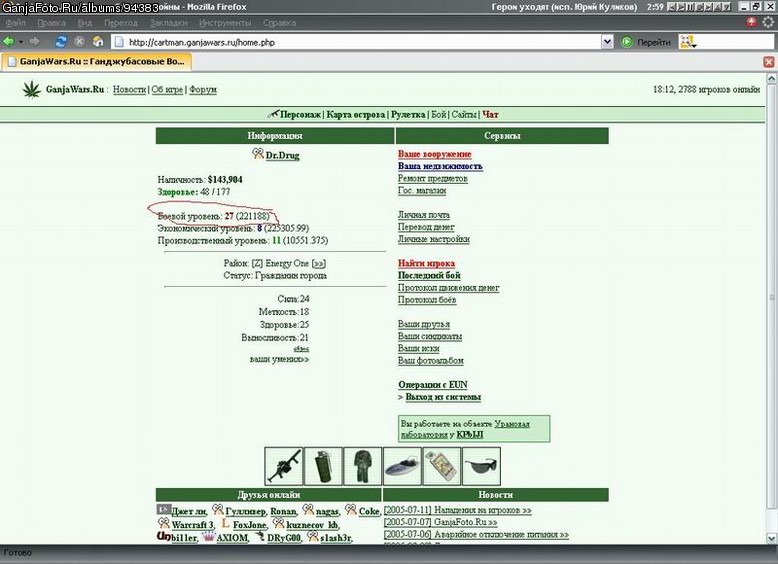
Task: Click the stop loading button
Action: 79,42
